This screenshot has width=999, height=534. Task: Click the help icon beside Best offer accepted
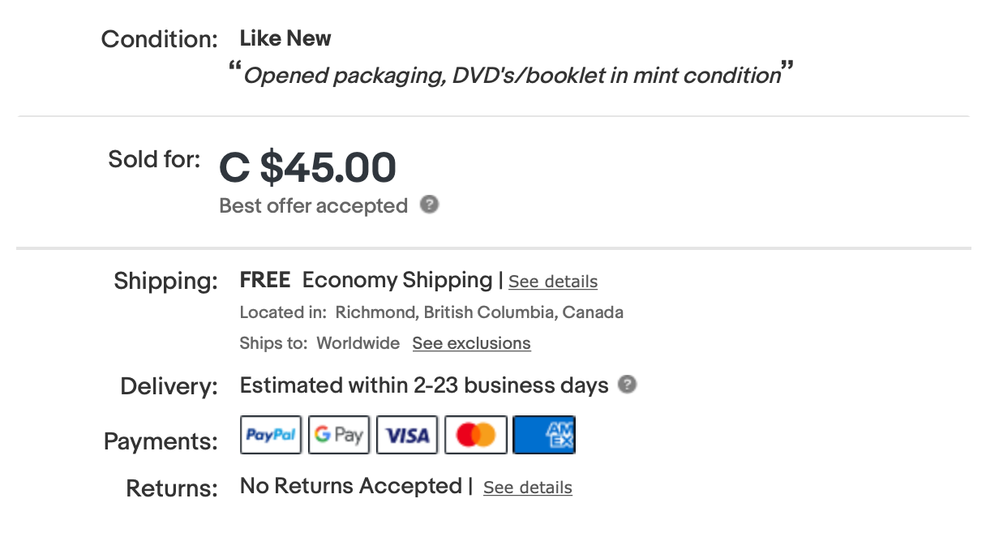(x=429, y=205)
